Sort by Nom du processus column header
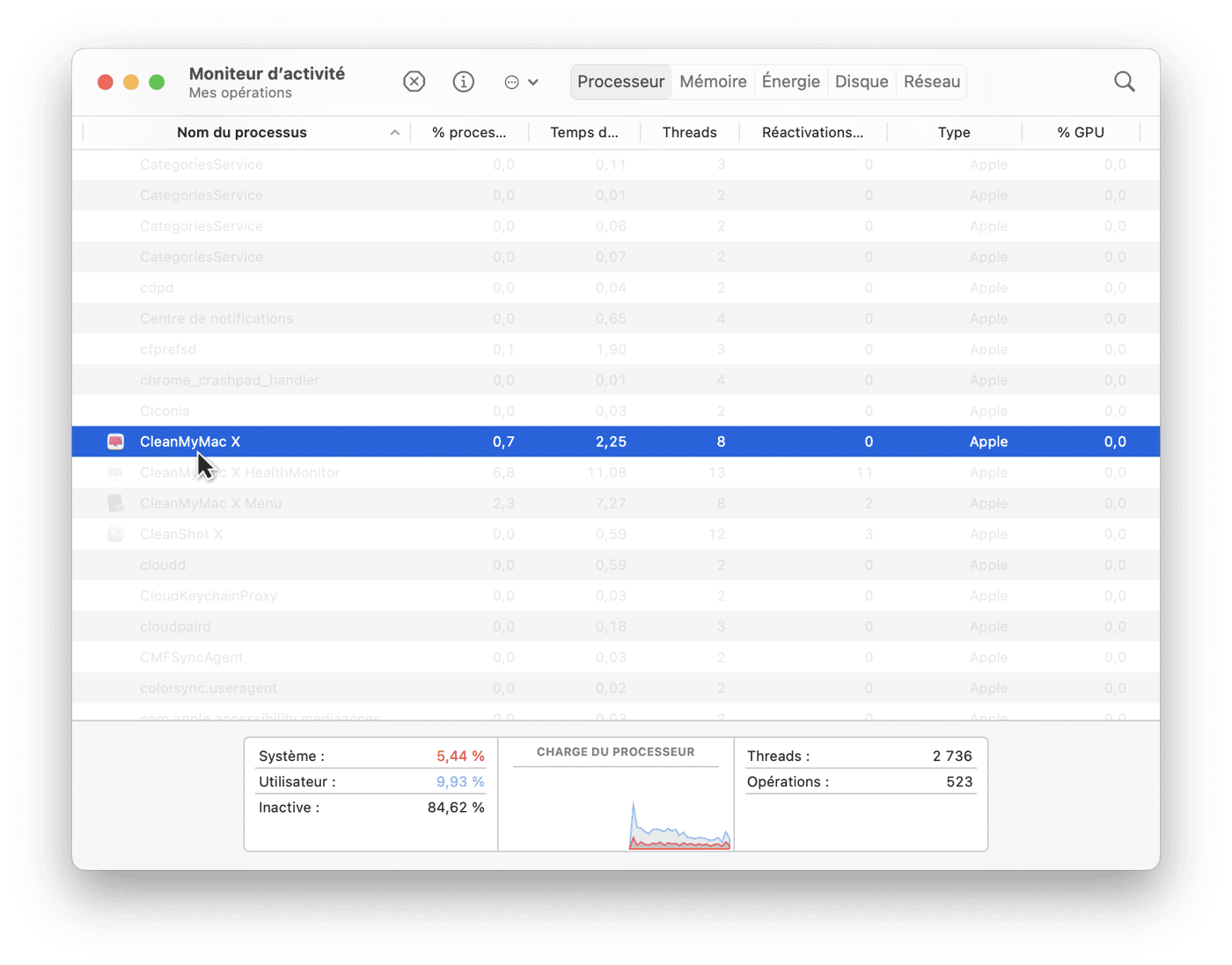Image resolution: width=1232 pixels, height=965 pixels. pos(242,133)
